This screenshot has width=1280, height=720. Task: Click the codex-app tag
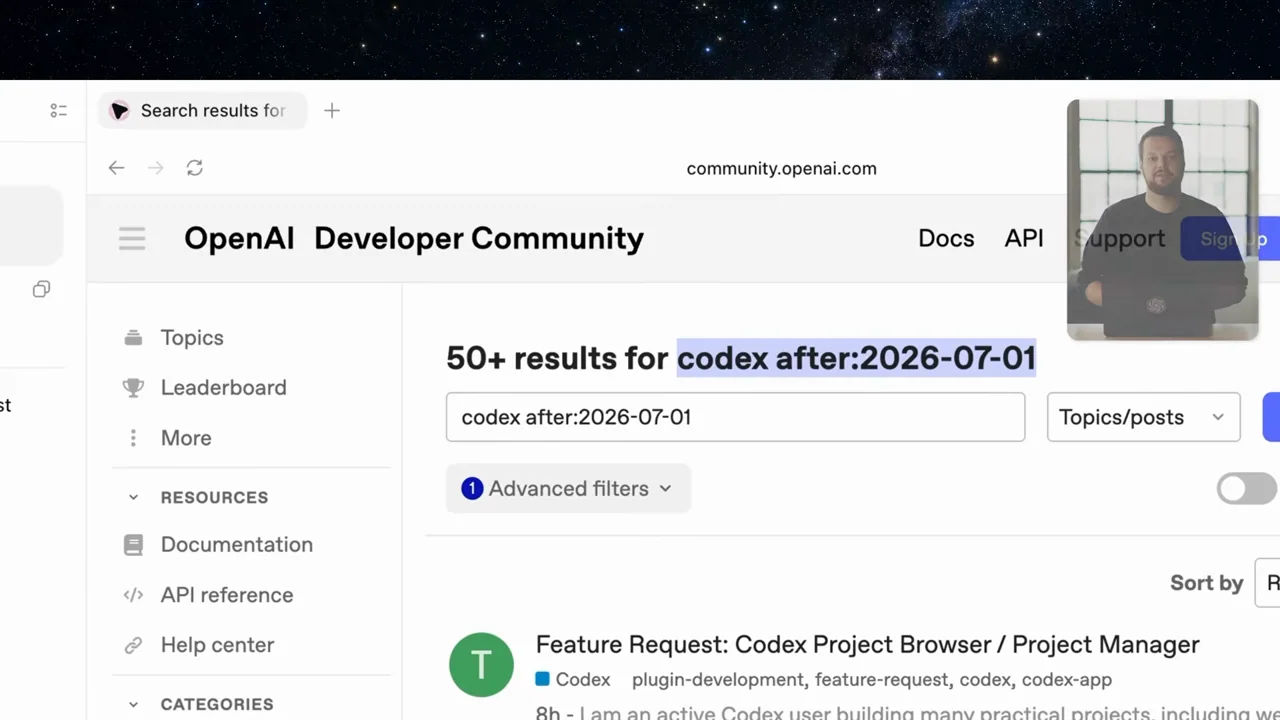[x=1067, y=679]
